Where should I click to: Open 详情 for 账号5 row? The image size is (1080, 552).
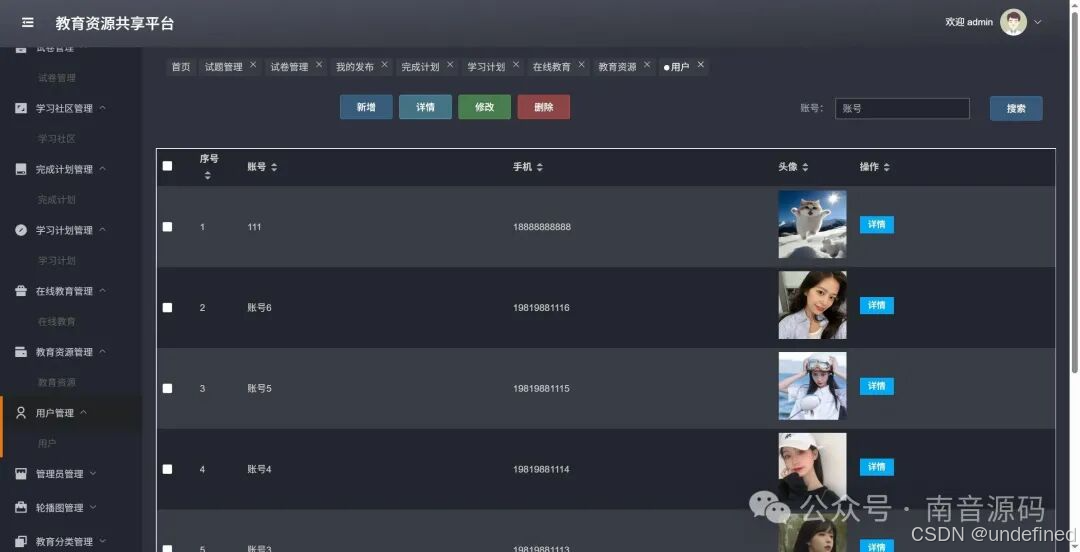[x=877, y=386]
